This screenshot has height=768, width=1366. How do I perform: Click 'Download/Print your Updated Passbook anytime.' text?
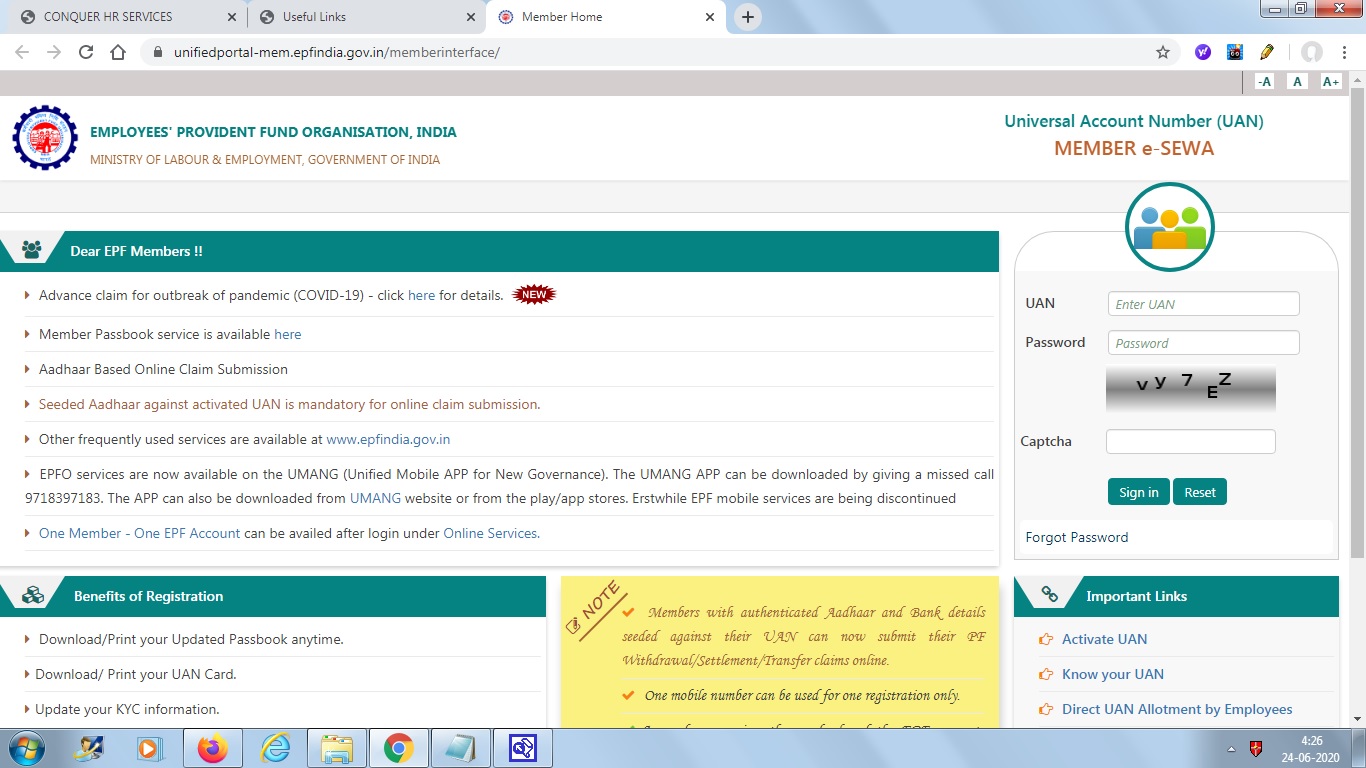[x=191, y=639]
